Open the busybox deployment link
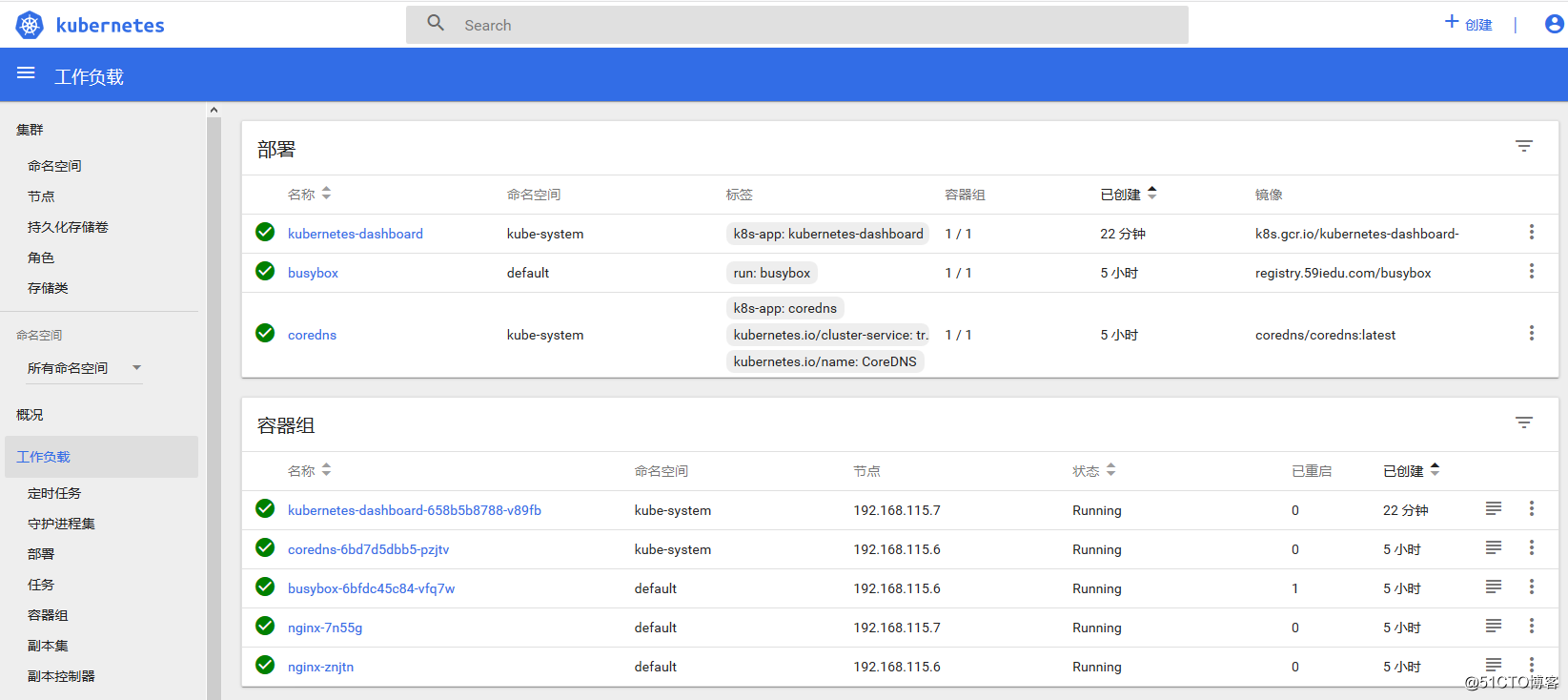This screenshot has width=1568, height=700. [x=313, y=273]
